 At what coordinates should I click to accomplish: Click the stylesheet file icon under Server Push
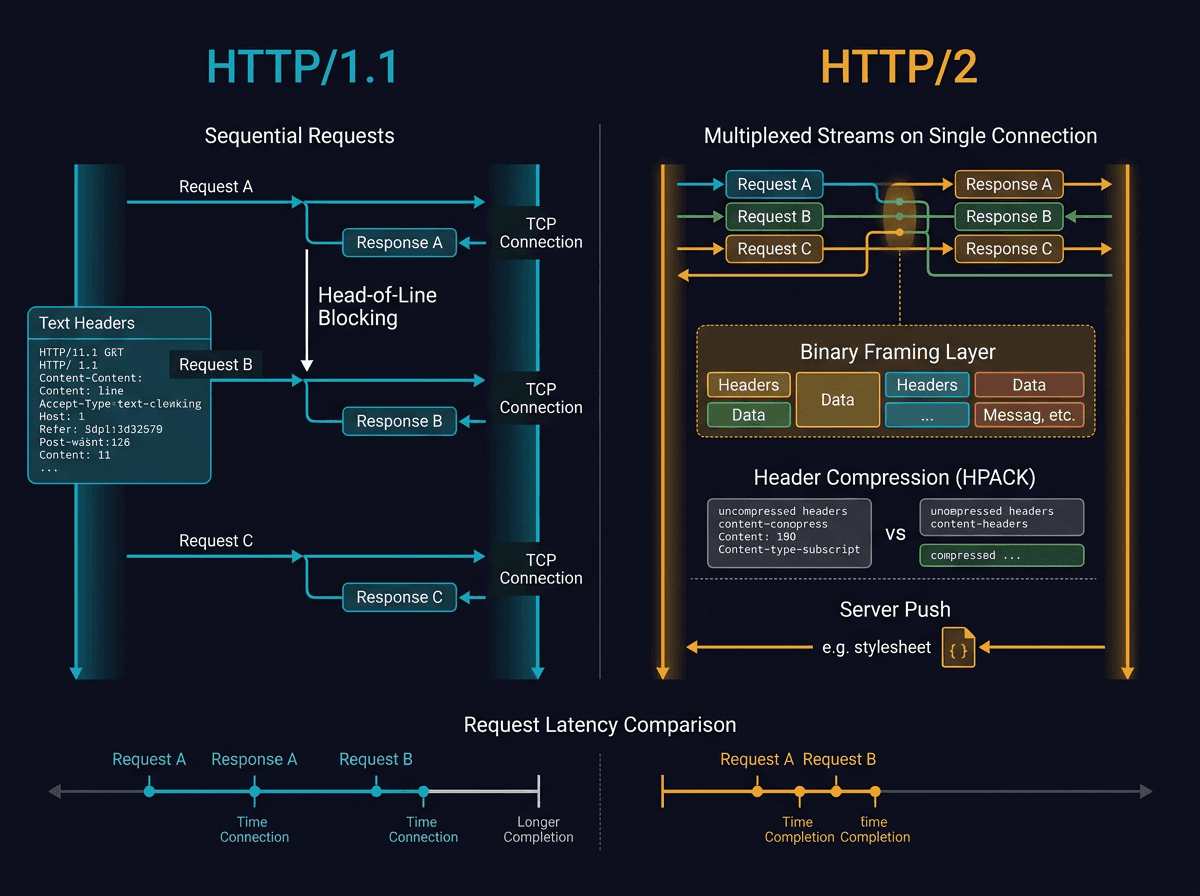coord(957,648)
